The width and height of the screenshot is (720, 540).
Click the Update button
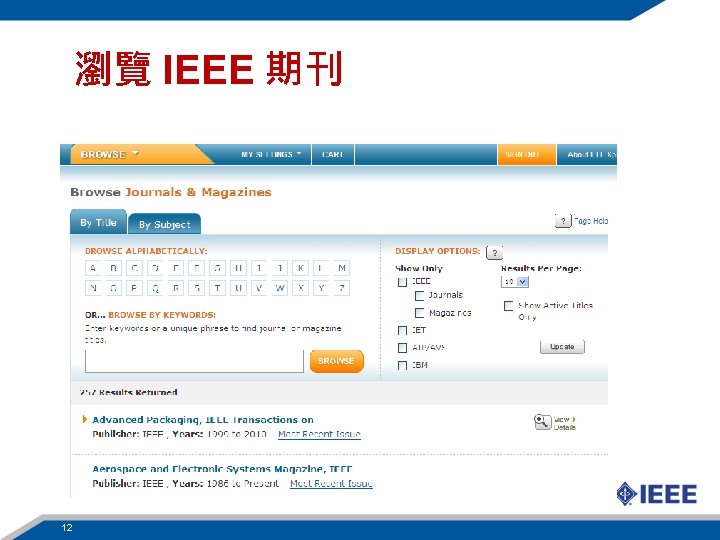point(562,347)
